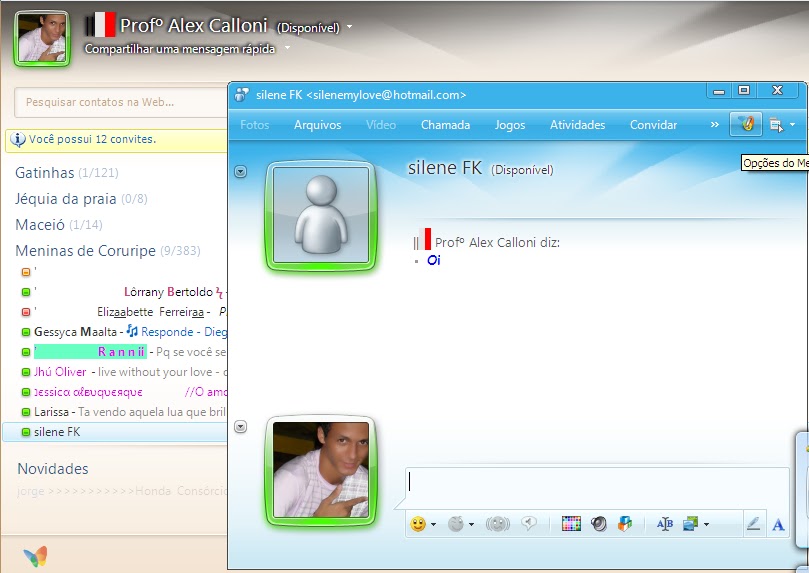Open the emoticon dropdown arrow
This screenshot has width=809, height=573.
tap(433, 525)
